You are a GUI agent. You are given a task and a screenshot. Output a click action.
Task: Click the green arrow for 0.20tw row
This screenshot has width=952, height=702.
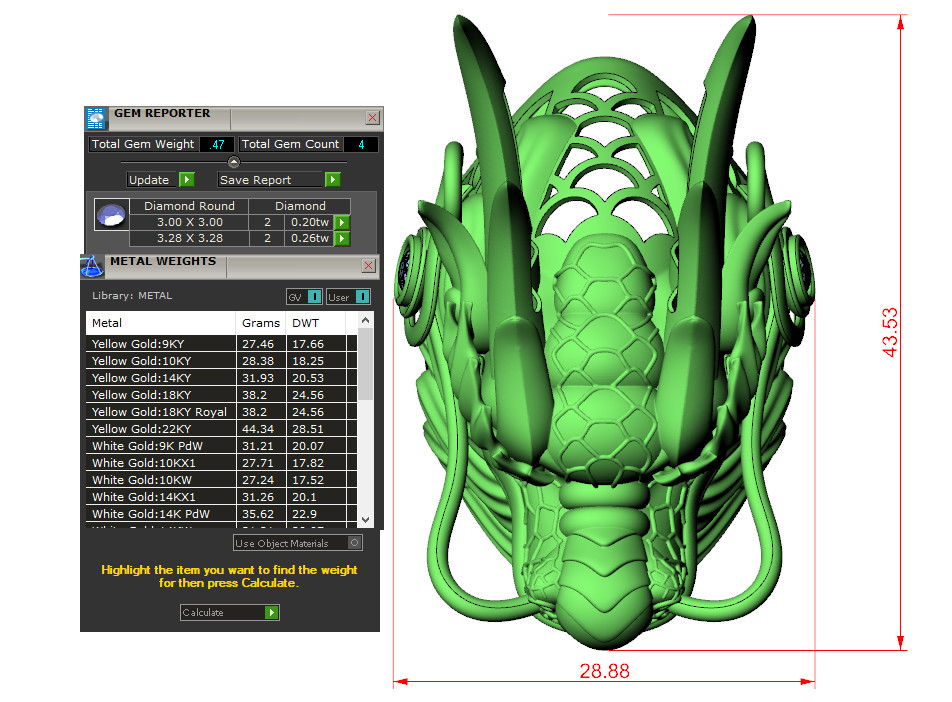(x=341, y=222)
